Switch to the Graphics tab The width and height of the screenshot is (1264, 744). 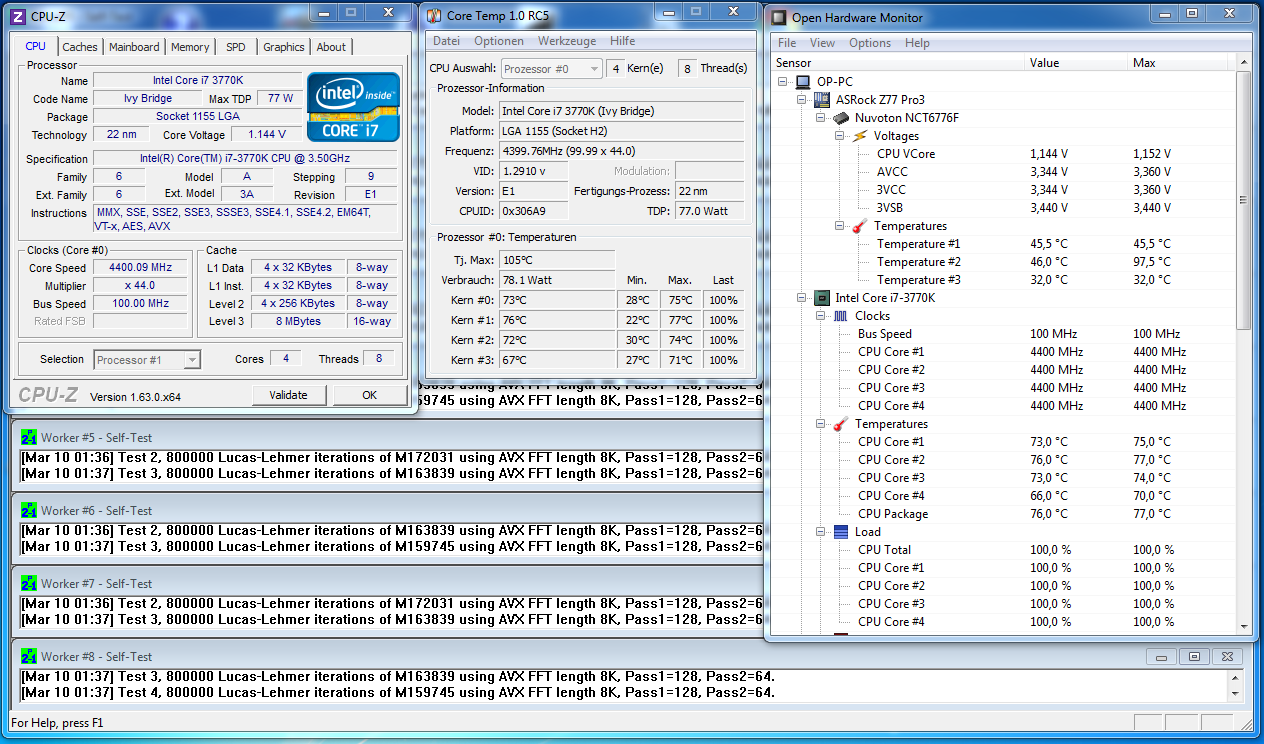[284, 47]
